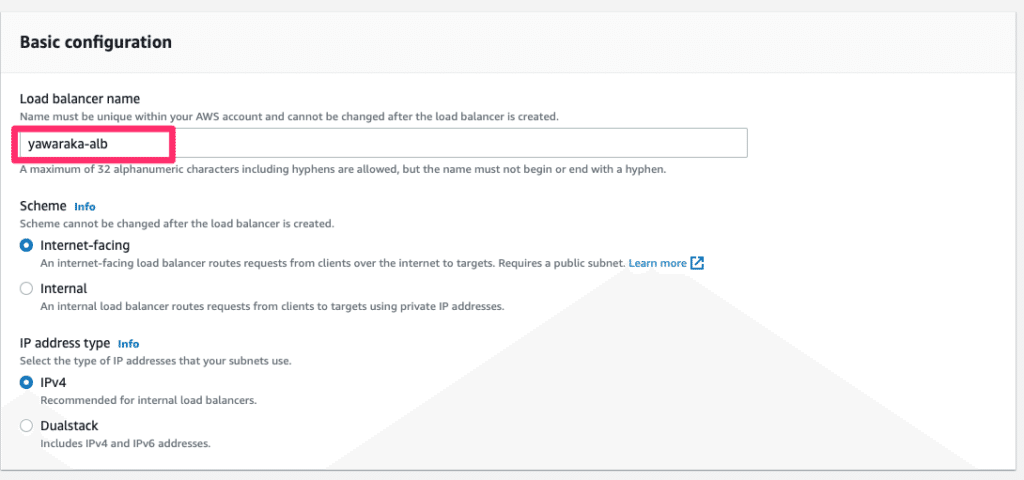Click the Internal option label text
This screenshot has width=1024, height=480.
click(64, 288)
